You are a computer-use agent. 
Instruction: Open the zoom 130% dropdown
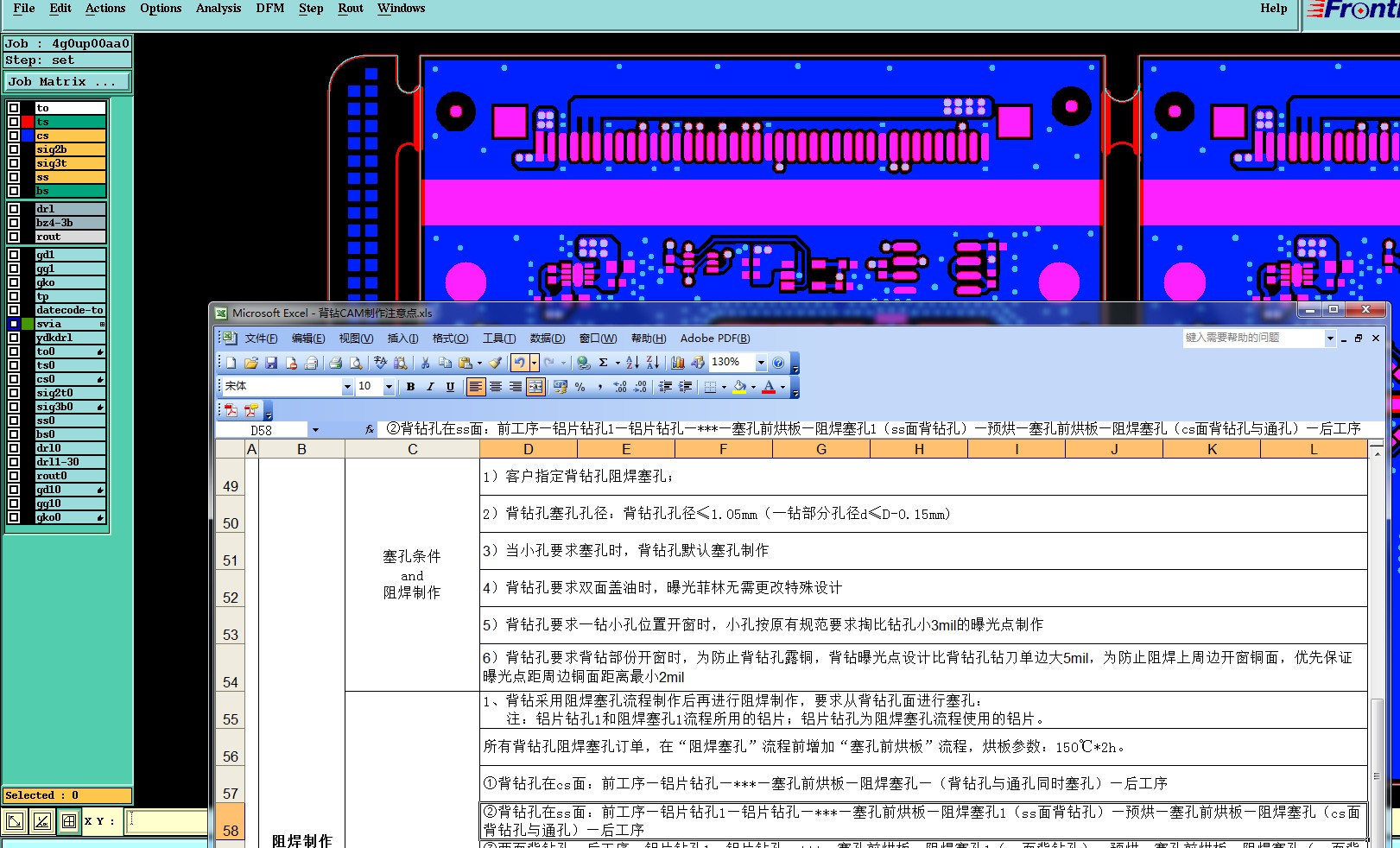761,363
